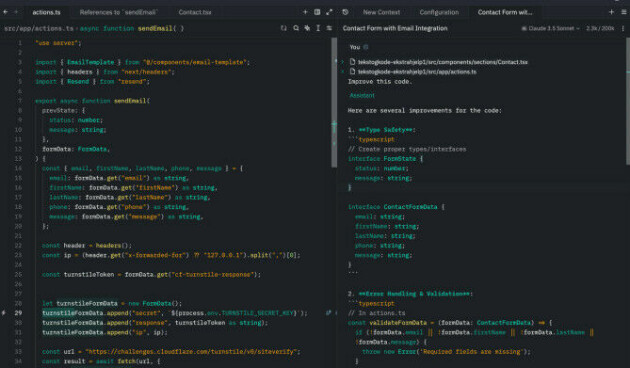Open a new tab with editor plus icon

click(305, 12)
